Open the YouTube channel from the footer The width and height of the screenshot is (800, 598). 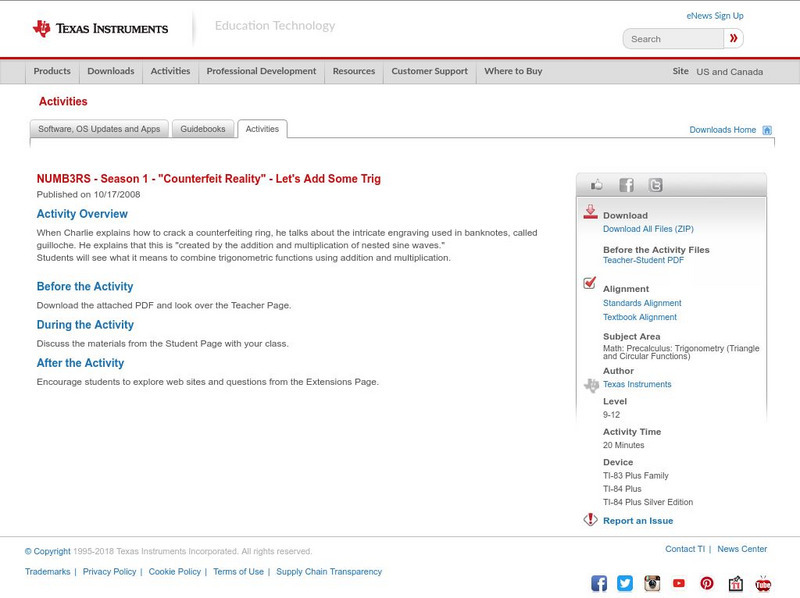coord(679,583)
